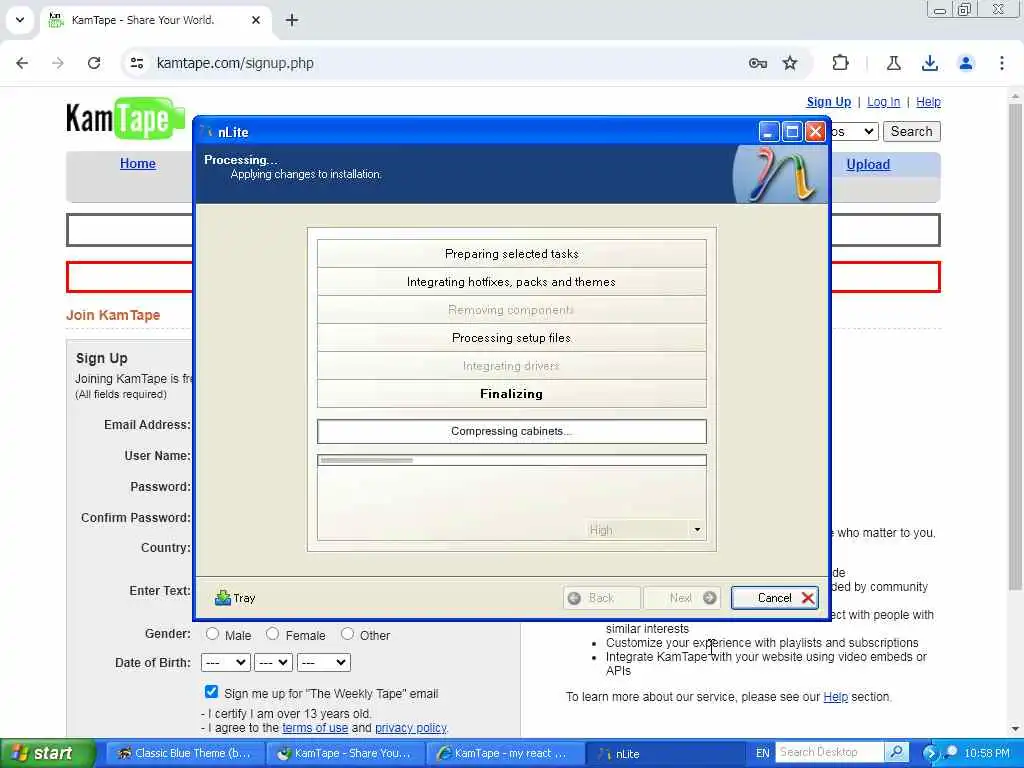Image resolution: width=1024 pixels, height=768 pixels.
Task: Click the KamTape Search button
Action: pyautogui.click(x=912, y=131)
